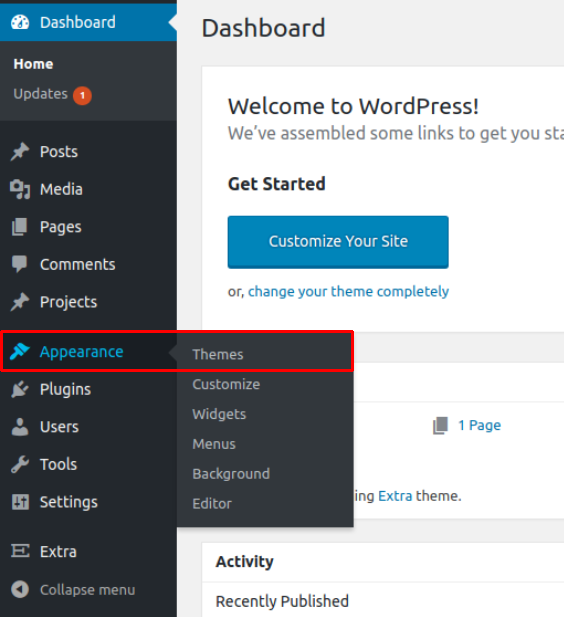Open the Comments menu
564x617 pixels.
[88, 264]
